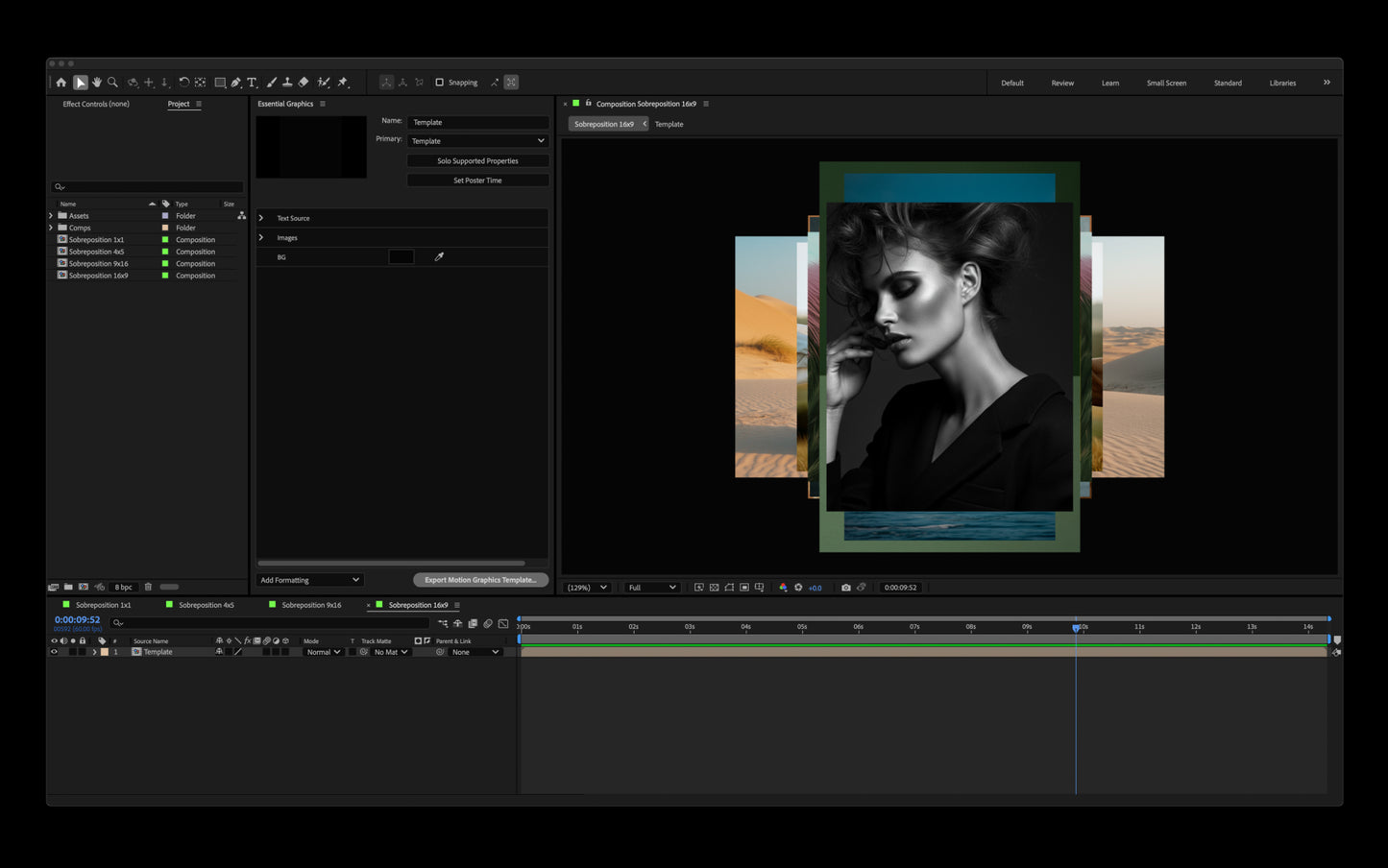Expand the Images group
The height and width of the screenshot is (868, 1388).
261,237
